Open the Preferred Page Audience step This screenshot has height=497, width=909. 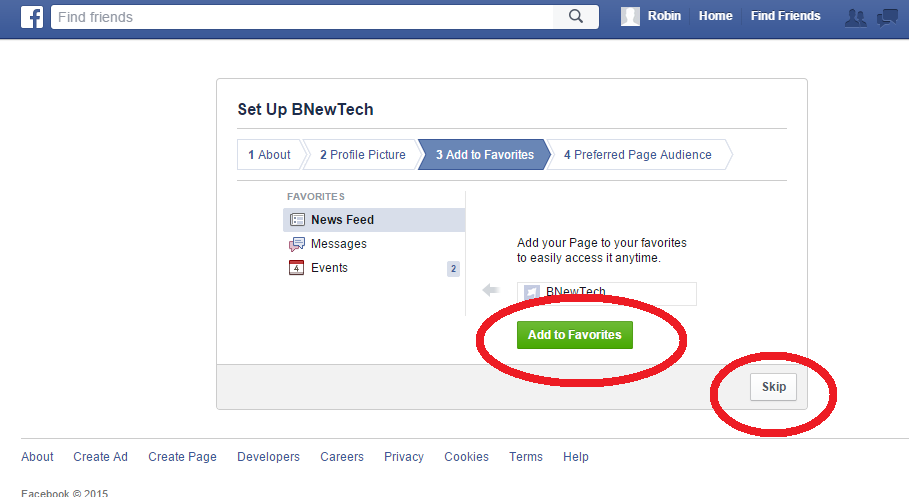tap(638, 155)
